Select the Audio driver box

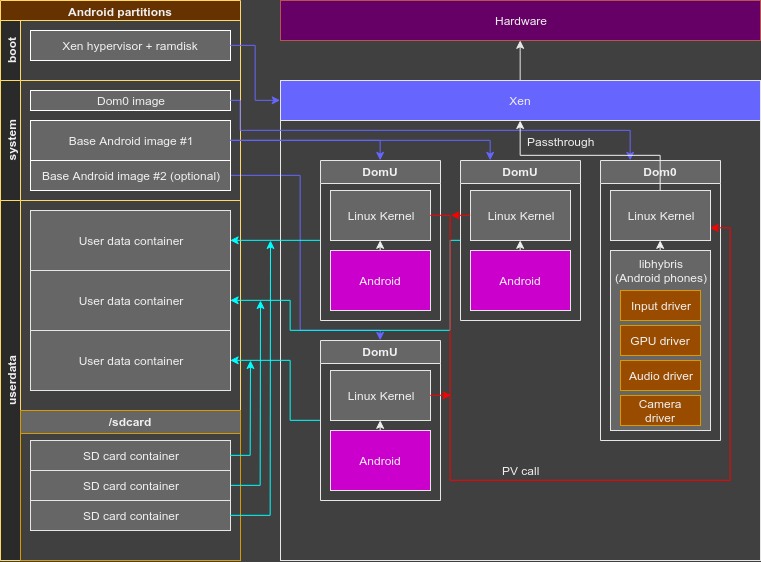tap(660, 376)
